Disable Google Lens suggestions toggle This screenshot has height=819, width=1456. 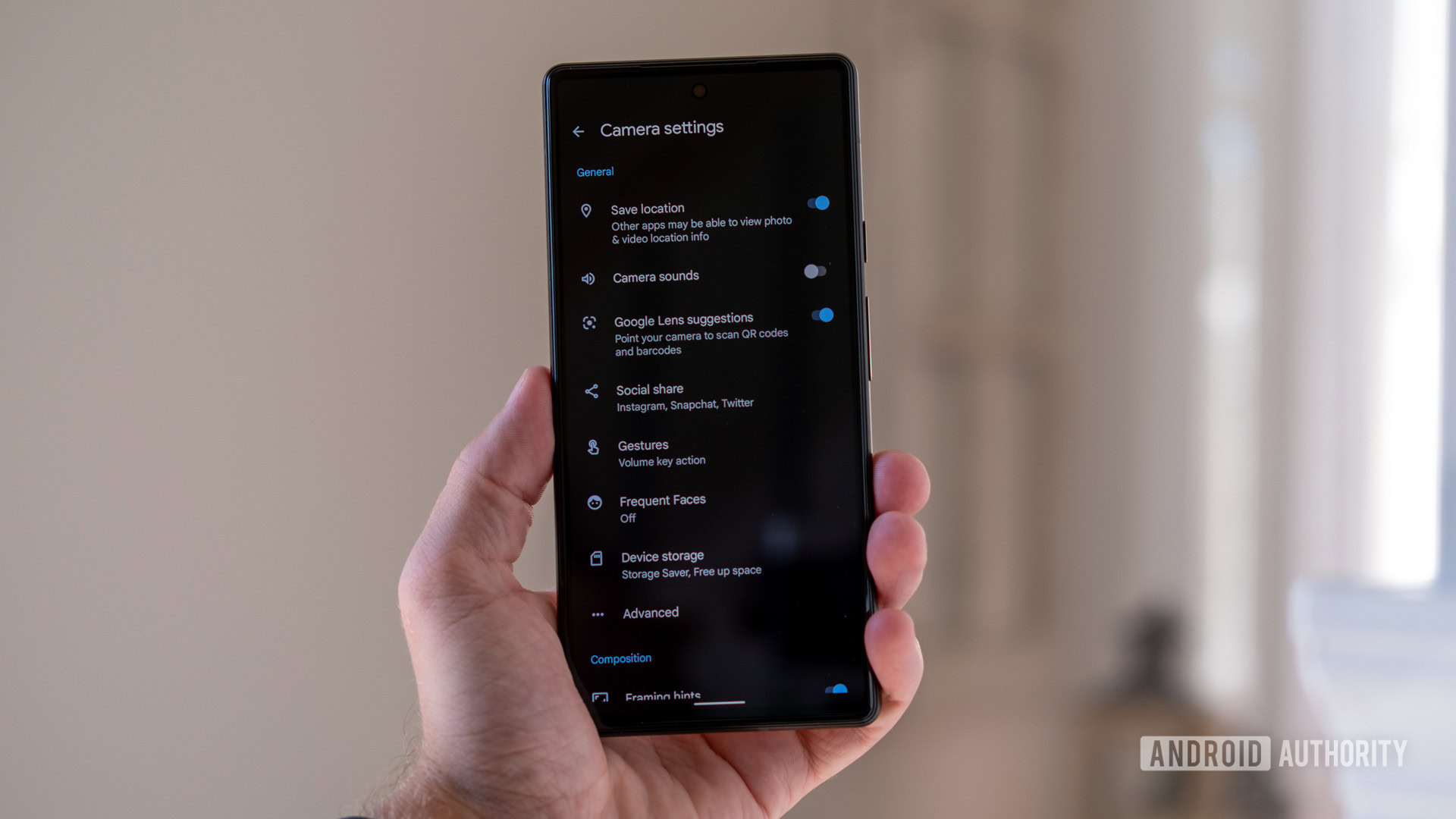(x=820, y=317)
